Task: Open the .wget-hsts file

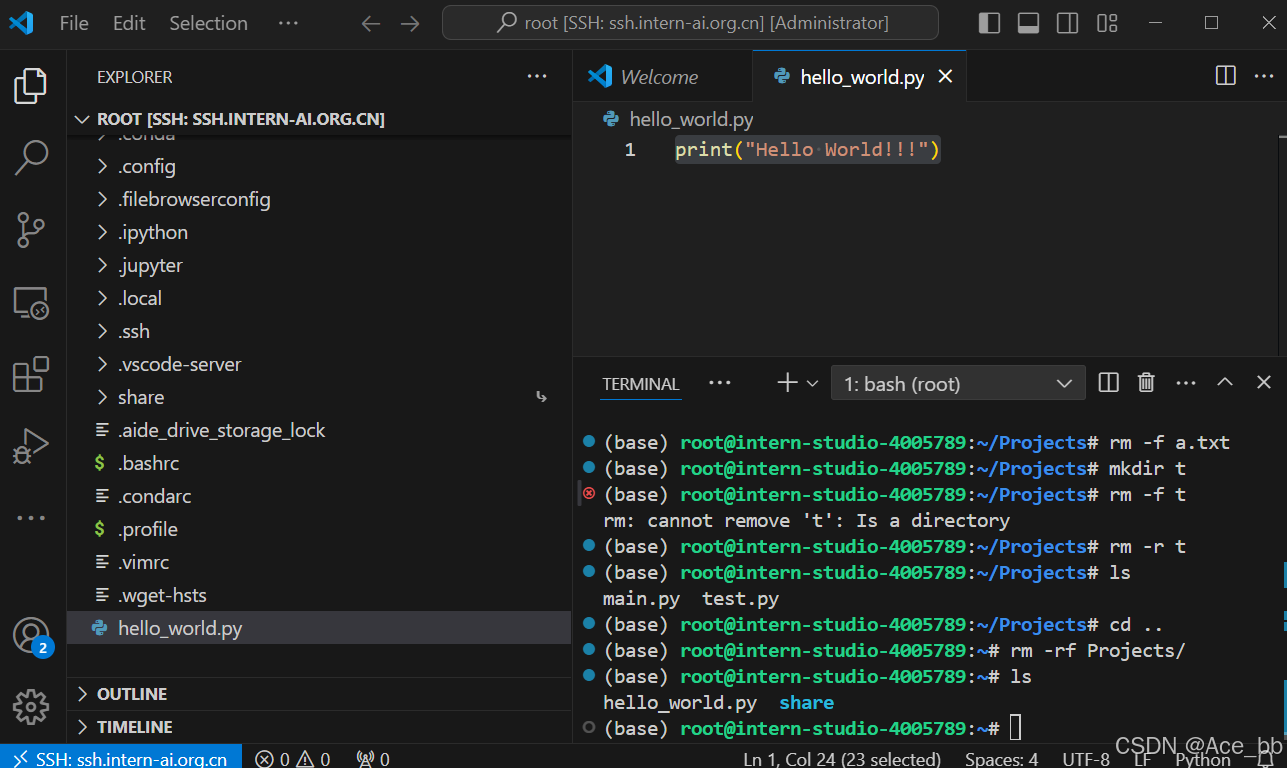Action: point(319,595)
